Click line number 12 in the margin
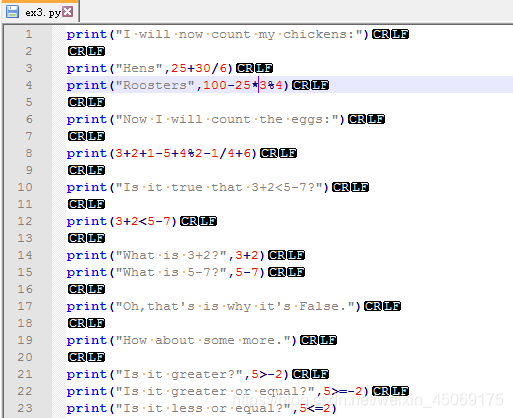Screen dimensions: 513x418 (25, 221)
